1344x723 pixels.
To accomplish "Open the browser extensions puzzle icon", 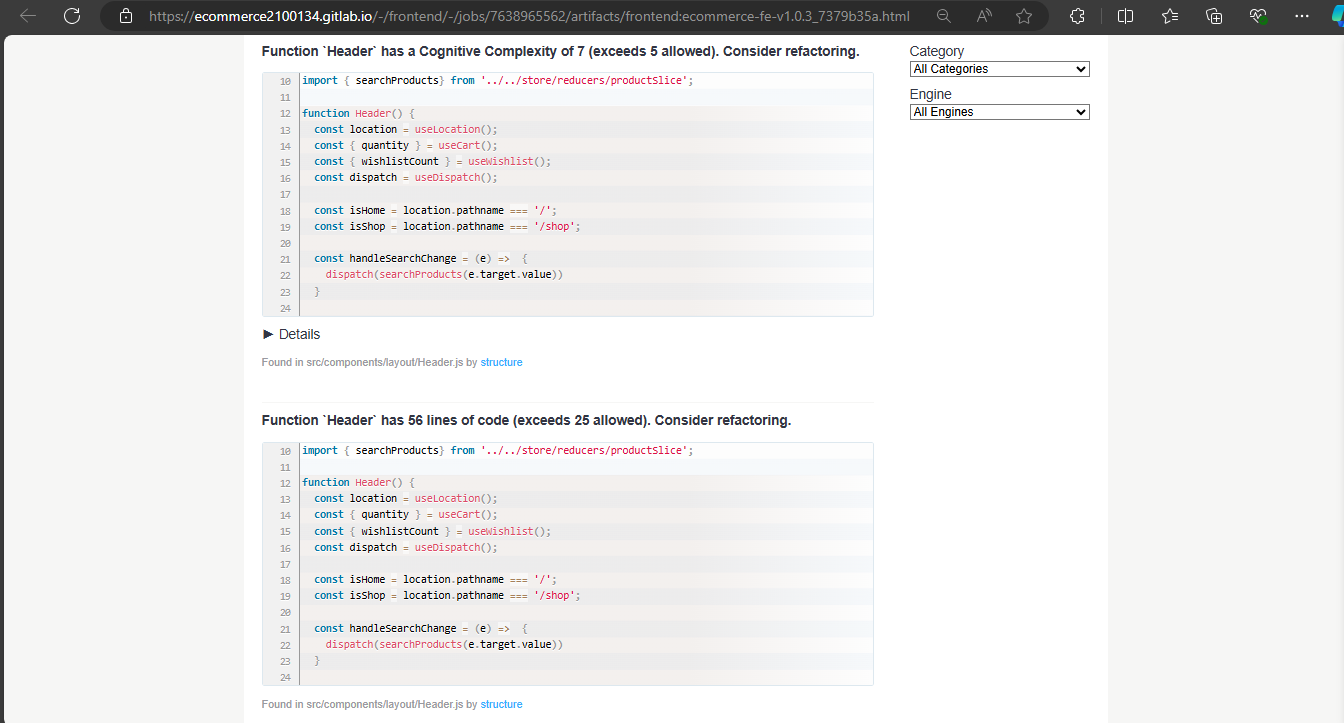I will point(1077,16).
